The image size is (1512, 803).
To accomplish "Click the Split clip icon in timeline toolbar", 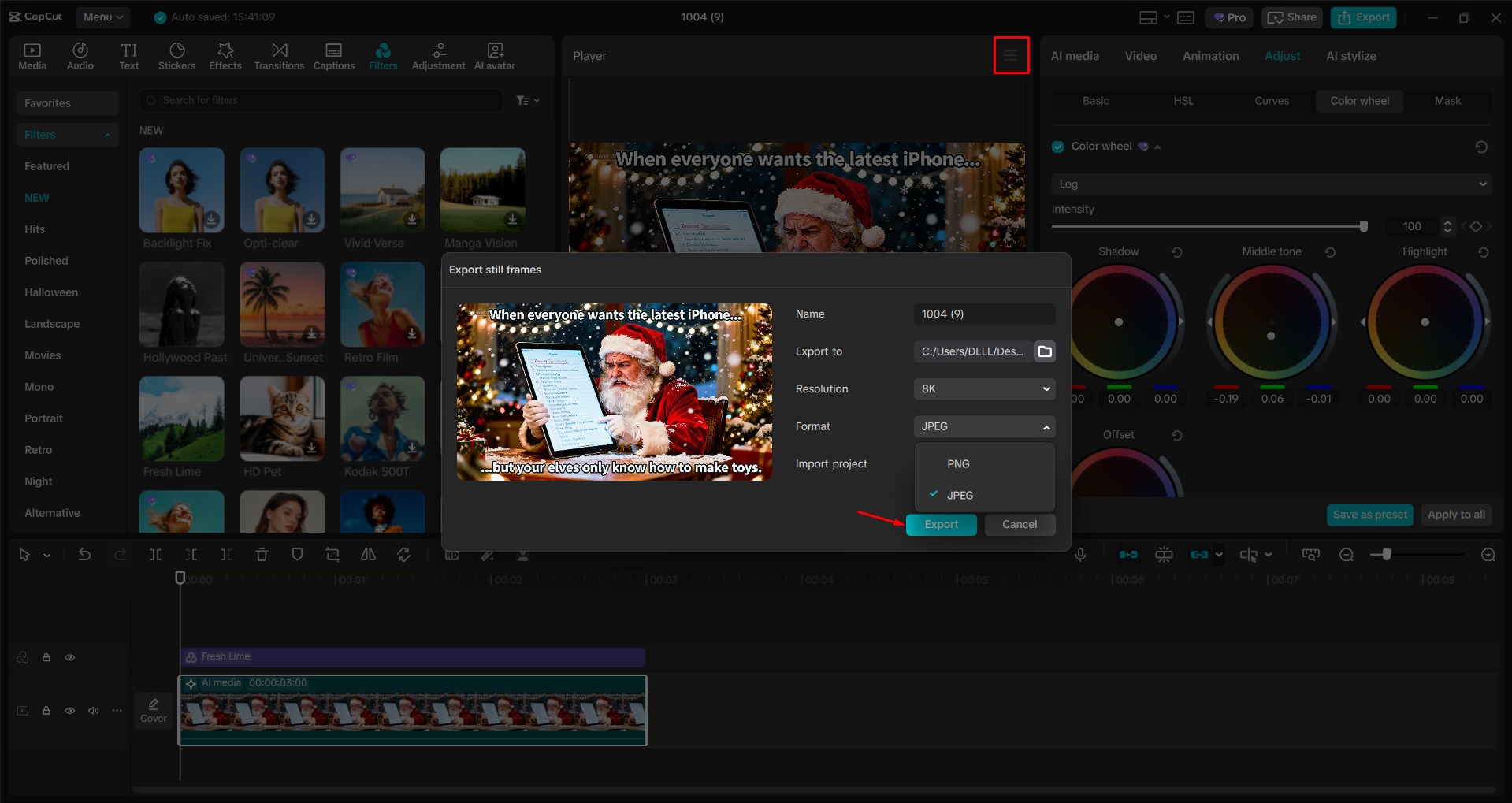I will (x=155, y=554).
